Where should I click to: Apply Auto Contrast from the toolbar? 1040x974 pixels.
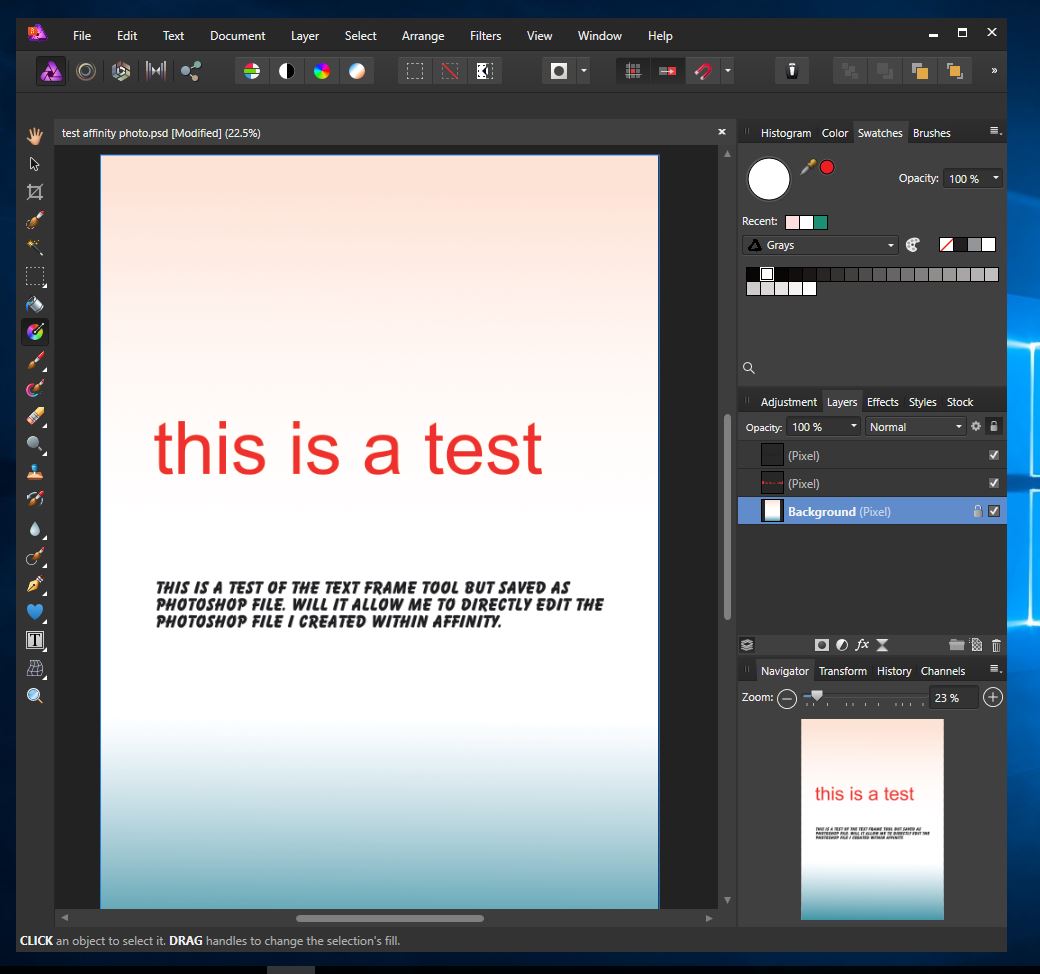[287, 71]
